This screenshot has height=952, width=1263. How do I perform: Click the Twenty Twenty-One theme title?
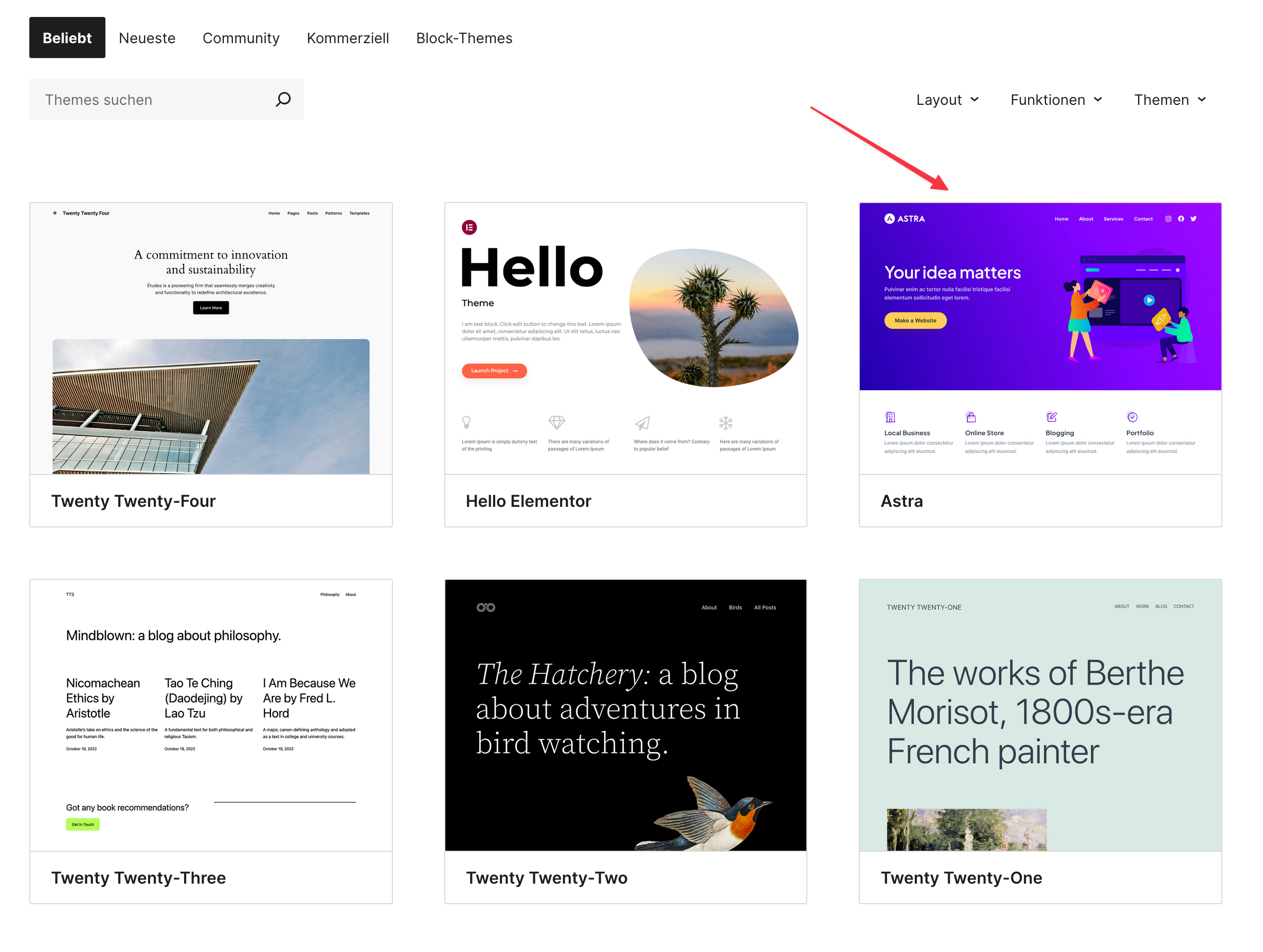coord(961,877)
